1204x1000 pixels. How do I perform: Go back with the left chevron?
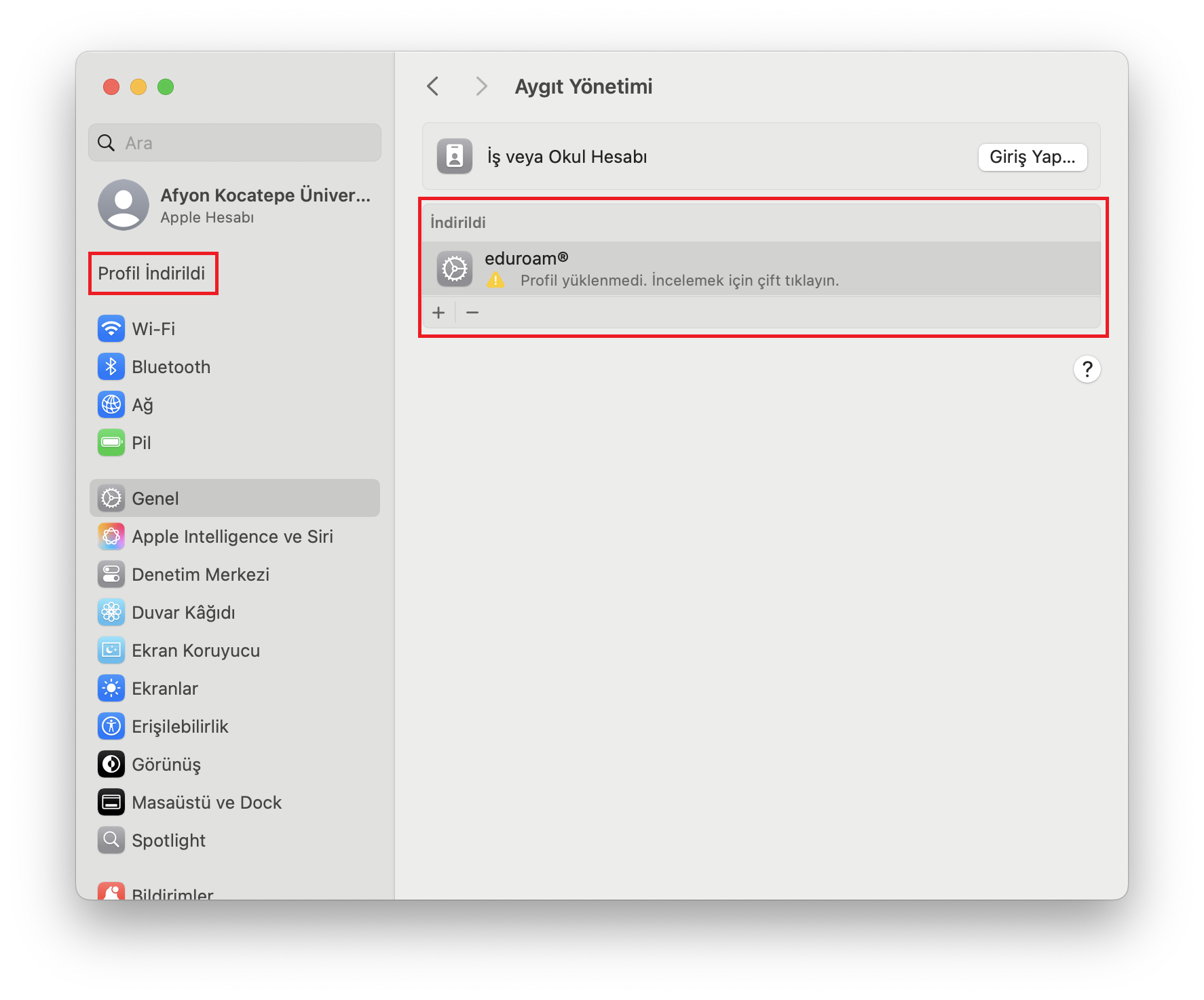pos(433,86)
